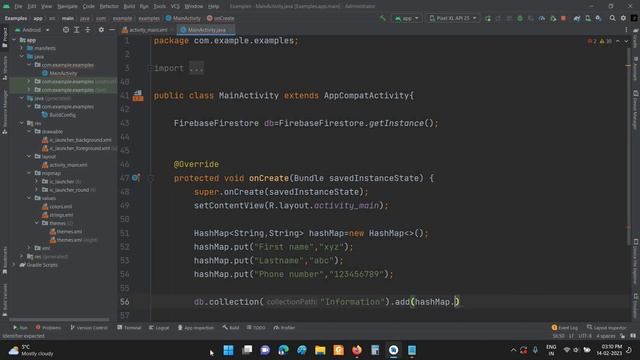The image size is (640, 360).
Task: Open the VCS menu
Action: point(175,6)
